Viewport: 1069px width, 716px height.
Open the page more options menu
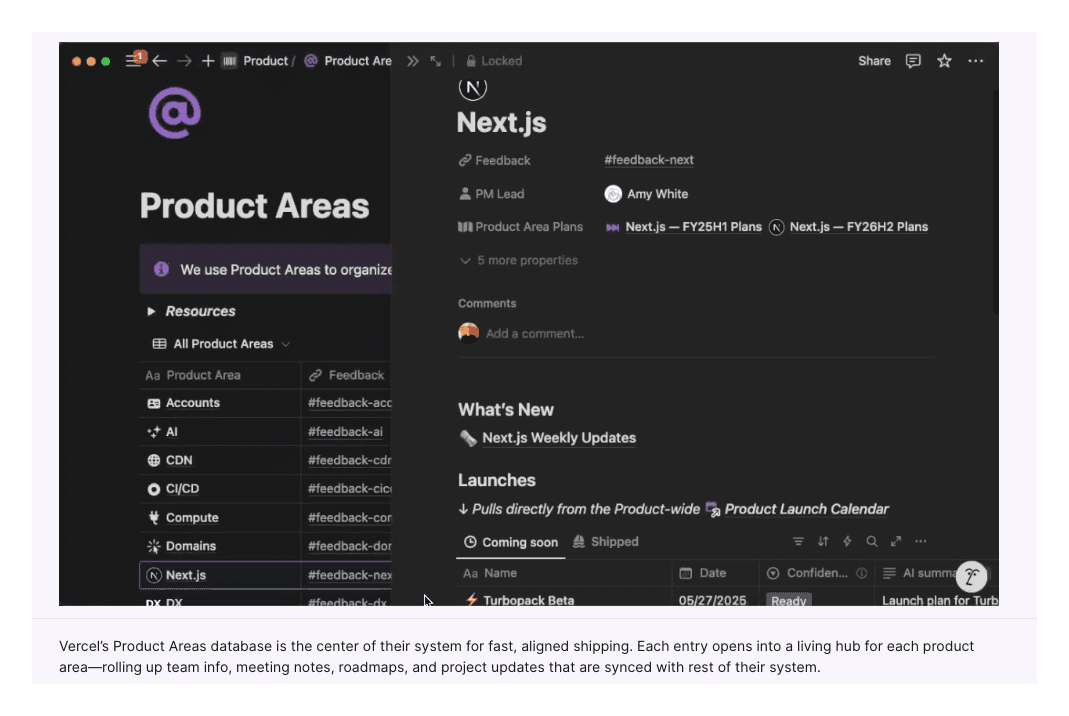pos(976,61)
